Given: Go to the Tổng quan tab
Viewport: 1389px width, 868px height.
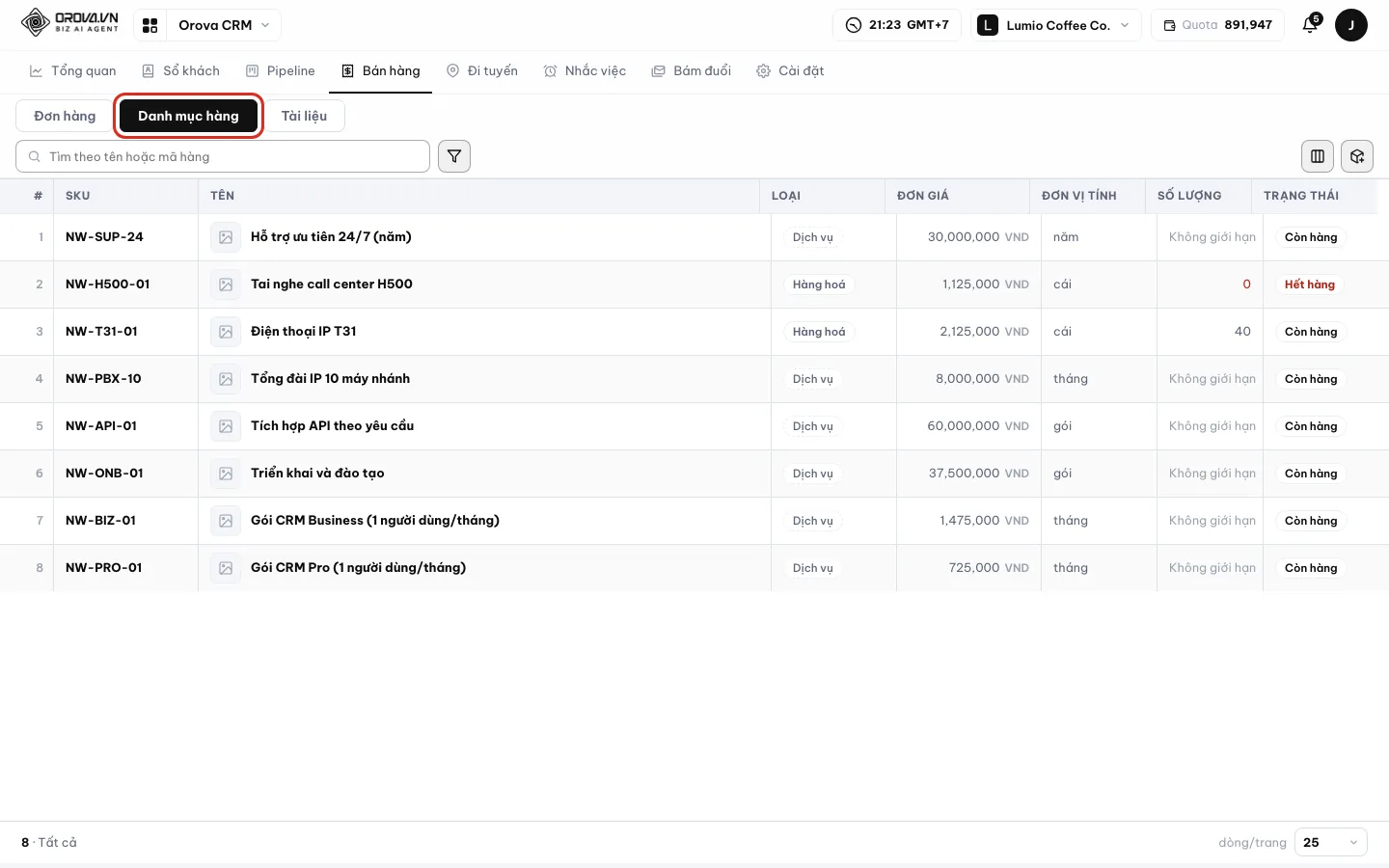Looking at the screenshot, I should [73, 70].
